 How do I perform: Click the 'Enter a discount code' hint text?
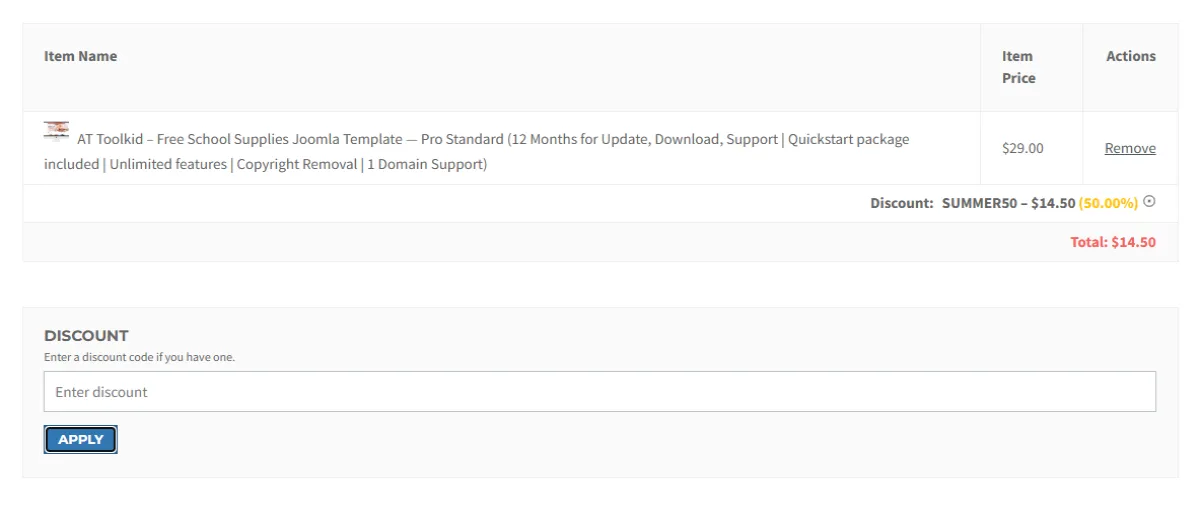pos(139,357)
